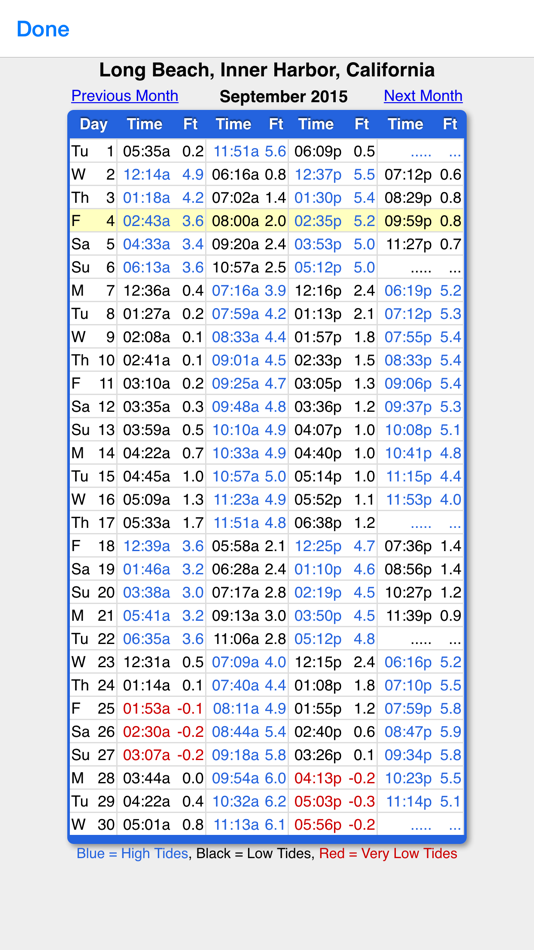Select the 10:41p time on Monday 14
This screenshot has width=534, height=950.
point(408,453)
